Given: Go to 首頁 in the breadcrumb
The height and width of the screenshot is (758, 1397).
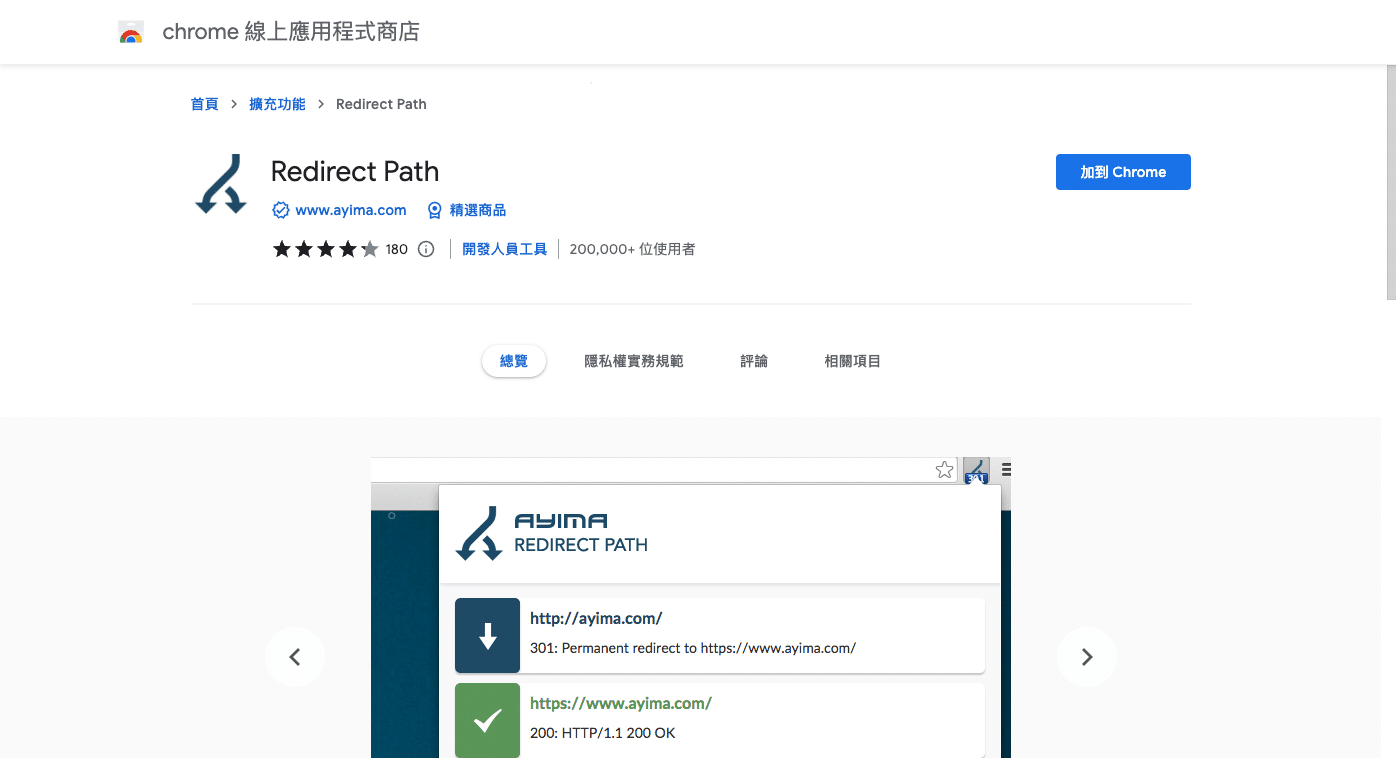Looking at the screenshot, I should tap(204, 104).
